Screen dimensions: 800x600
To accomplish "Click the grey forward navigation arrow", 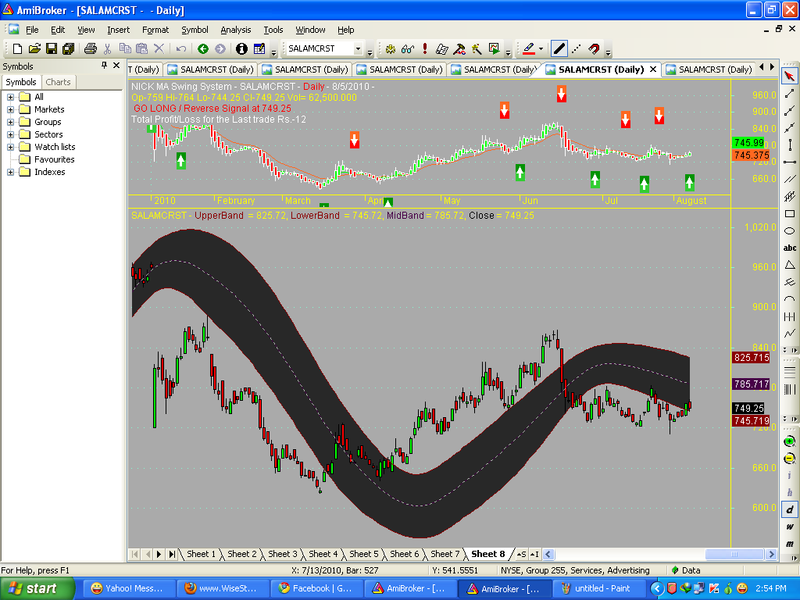I will [220, 49].
